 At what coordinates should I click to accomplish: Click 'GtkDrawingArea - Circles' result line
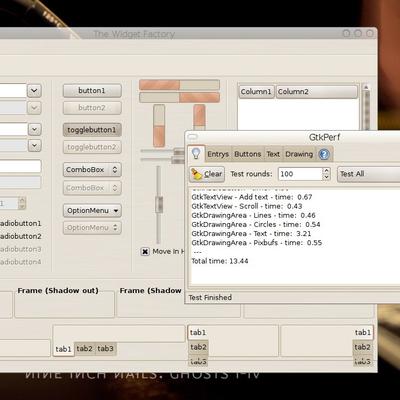(256, 225)
